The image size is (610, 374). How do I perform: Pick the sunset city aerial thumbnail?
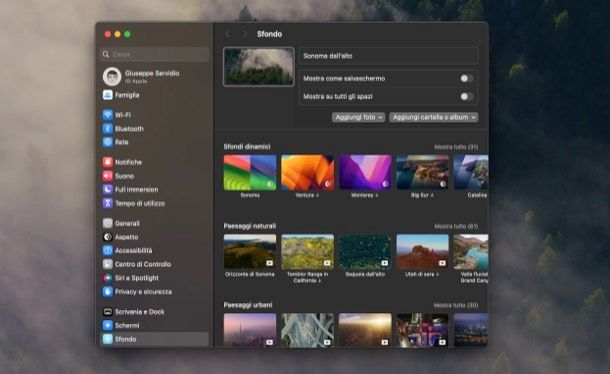(x=365, y=330)
